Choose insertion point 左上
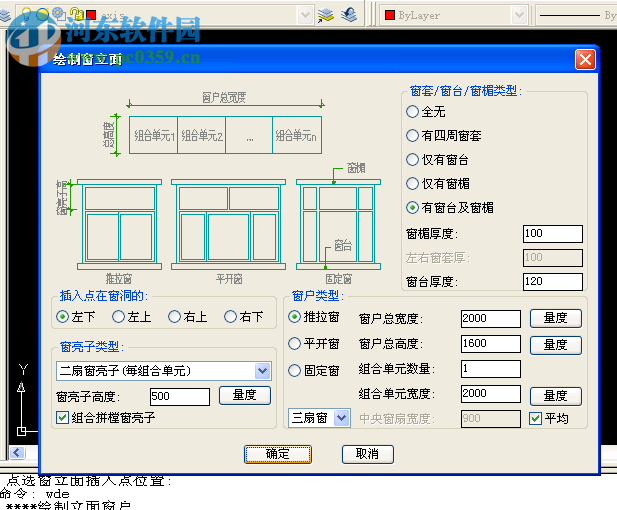The width and height of the screenshot is (617, 510). point(118,317)
